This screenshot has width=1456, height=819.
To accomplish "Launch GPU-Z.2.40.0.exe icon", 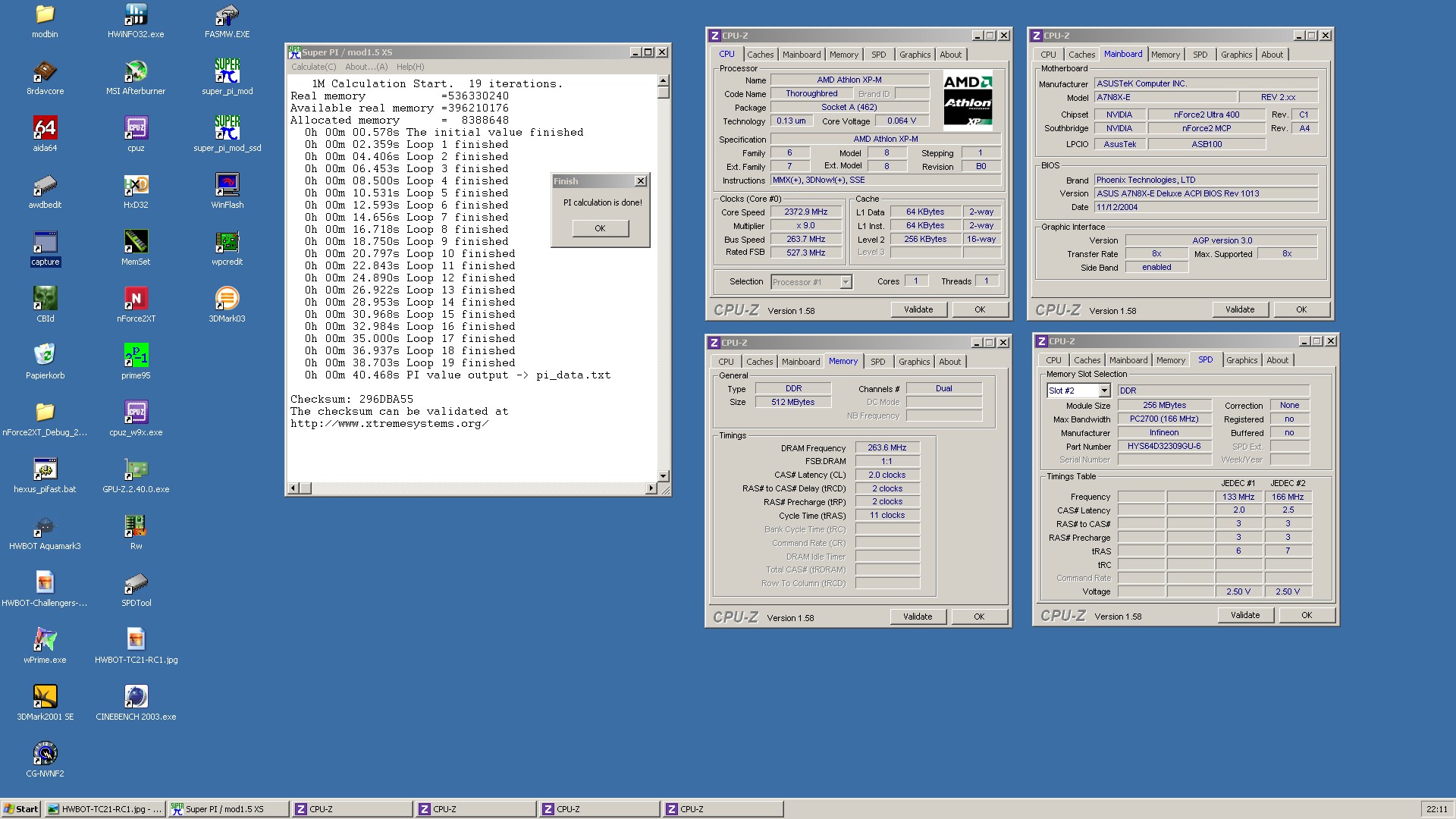I will click(x=136, y=475).
